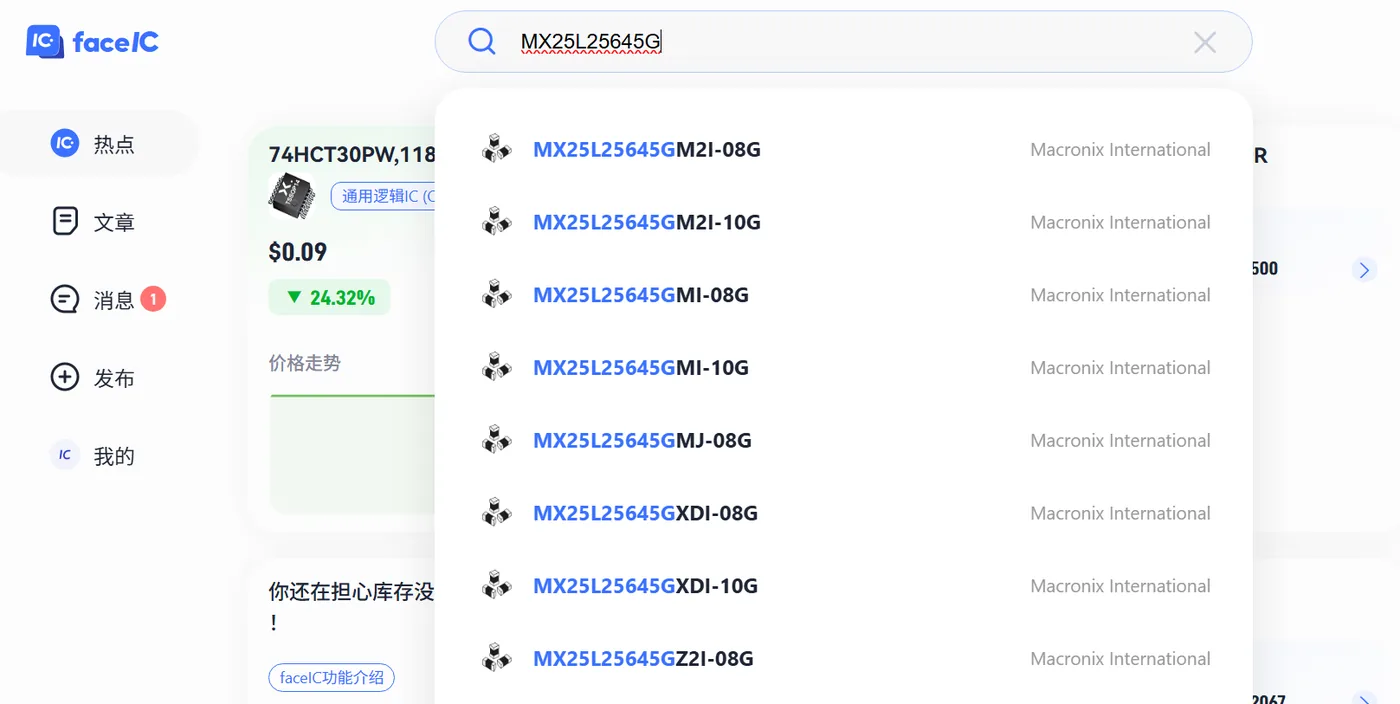Click the right chevron next to 500

pos(1364,270)
